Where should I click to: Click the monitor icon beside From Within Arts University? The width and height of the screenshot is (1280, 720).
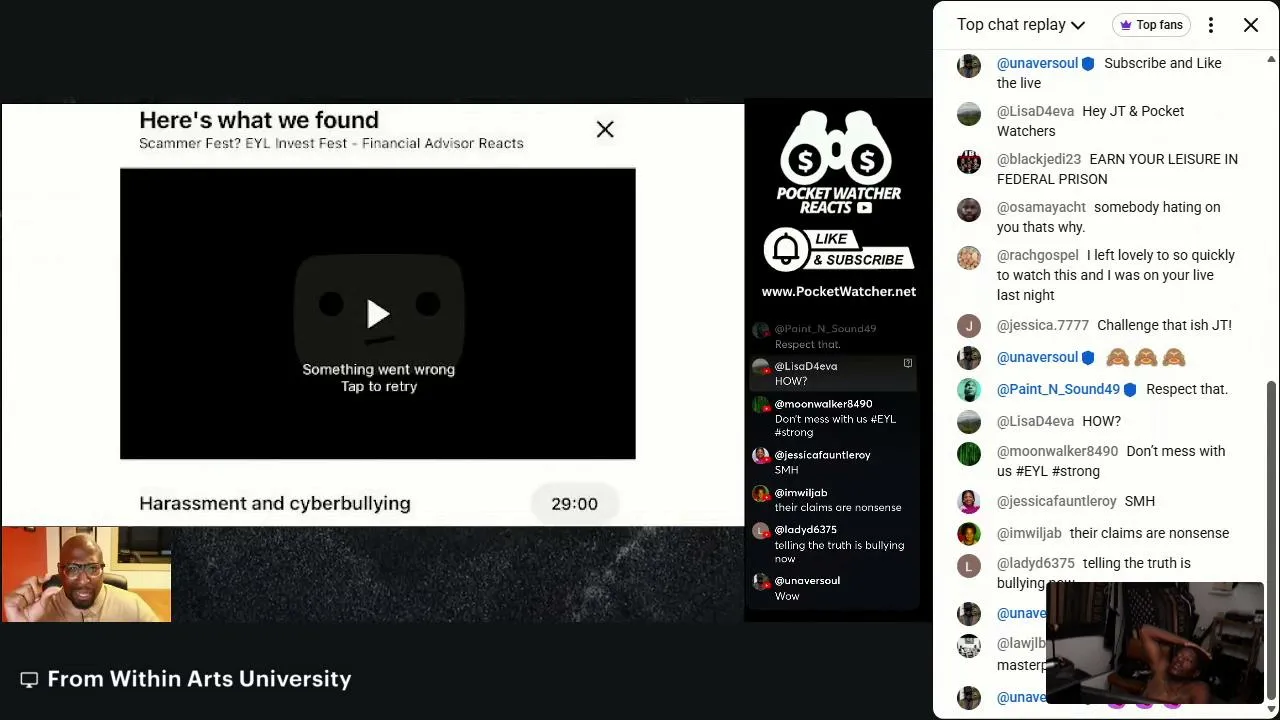tap(29, 680)
